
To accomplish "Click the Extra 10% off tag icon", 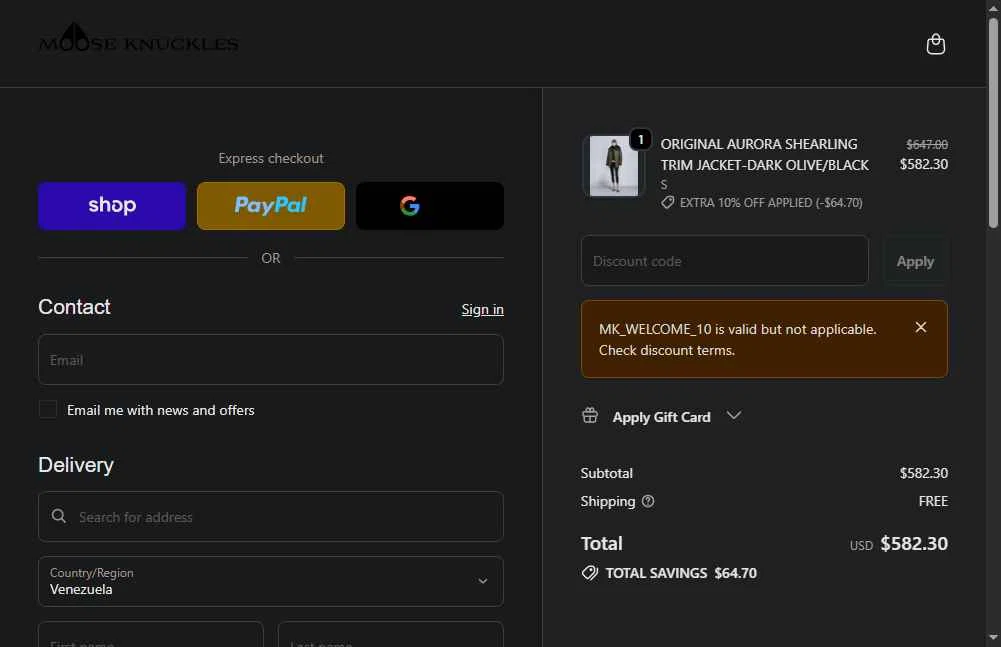I will pyautogui.click(x=668, y=202).
